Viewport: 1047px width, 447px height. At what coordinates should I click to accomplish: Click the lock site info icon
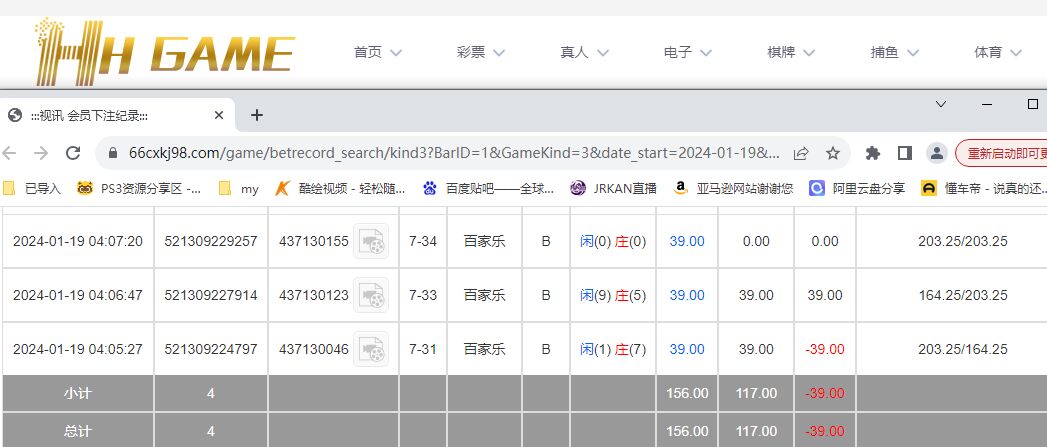112,153
